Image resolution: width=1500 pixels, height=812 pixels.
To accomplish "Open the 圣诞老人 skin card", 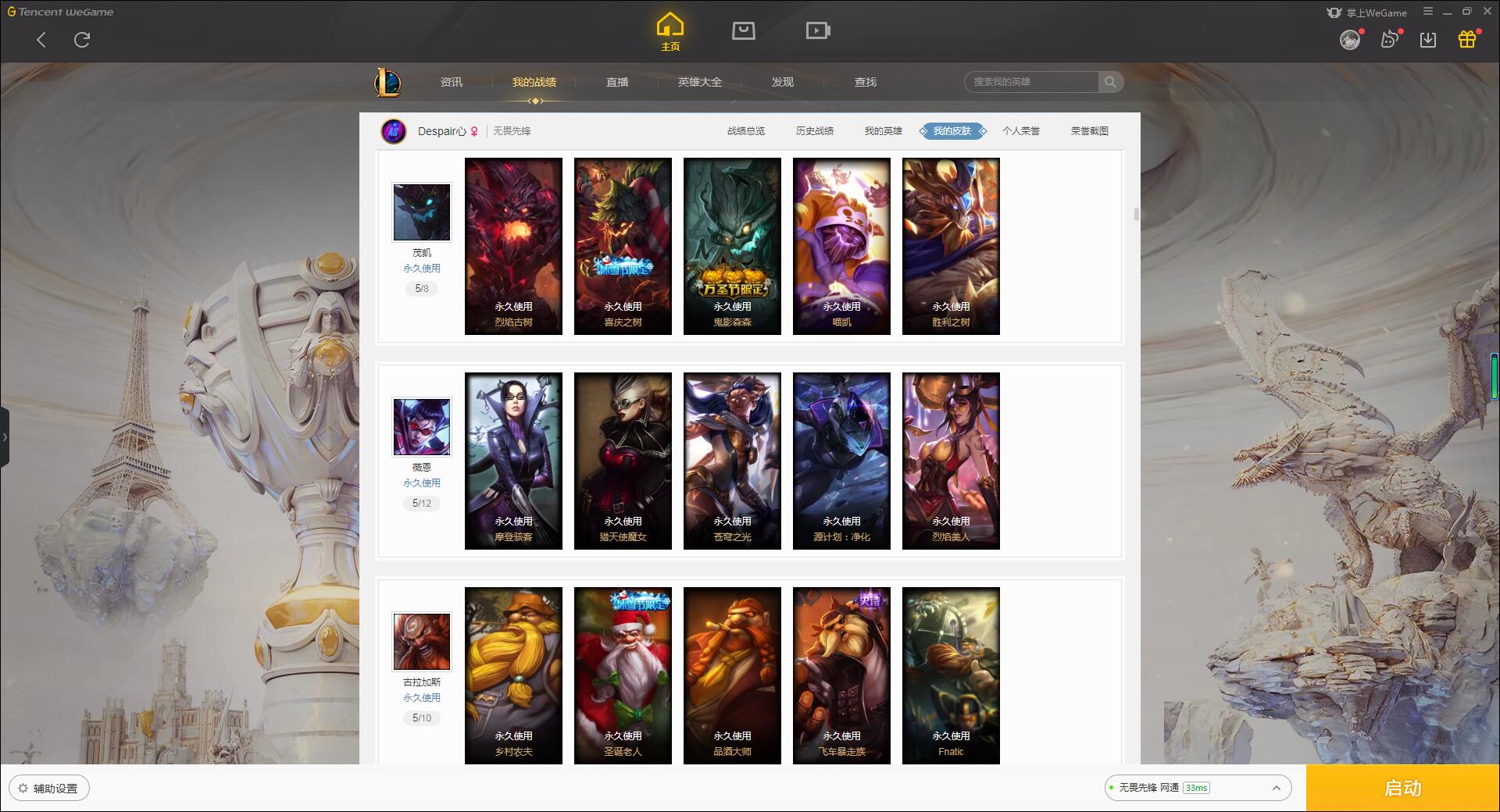I will pyautogui.click(x=623, y=675).
